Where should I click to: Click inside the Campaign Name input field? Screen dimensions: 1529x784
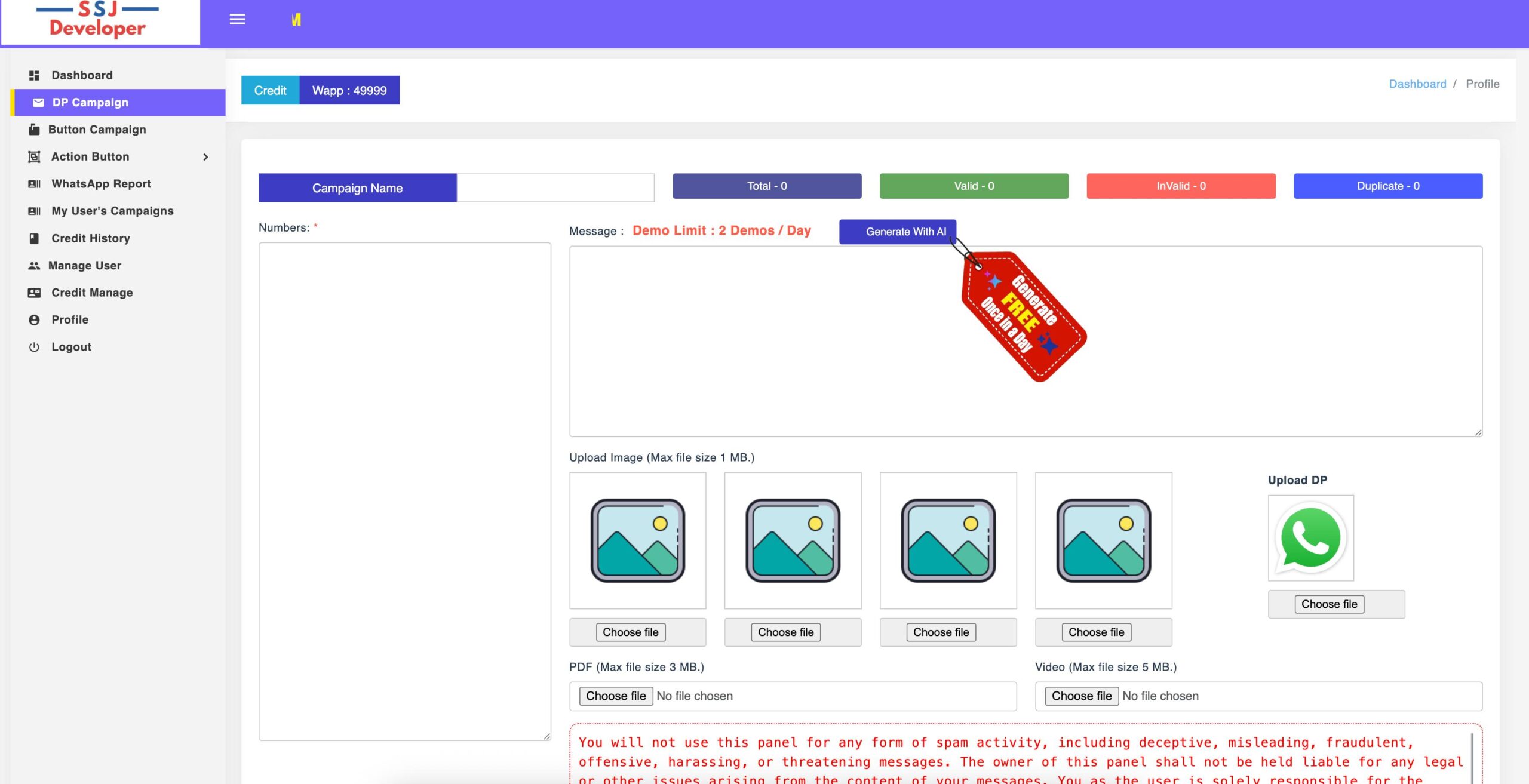555,187
